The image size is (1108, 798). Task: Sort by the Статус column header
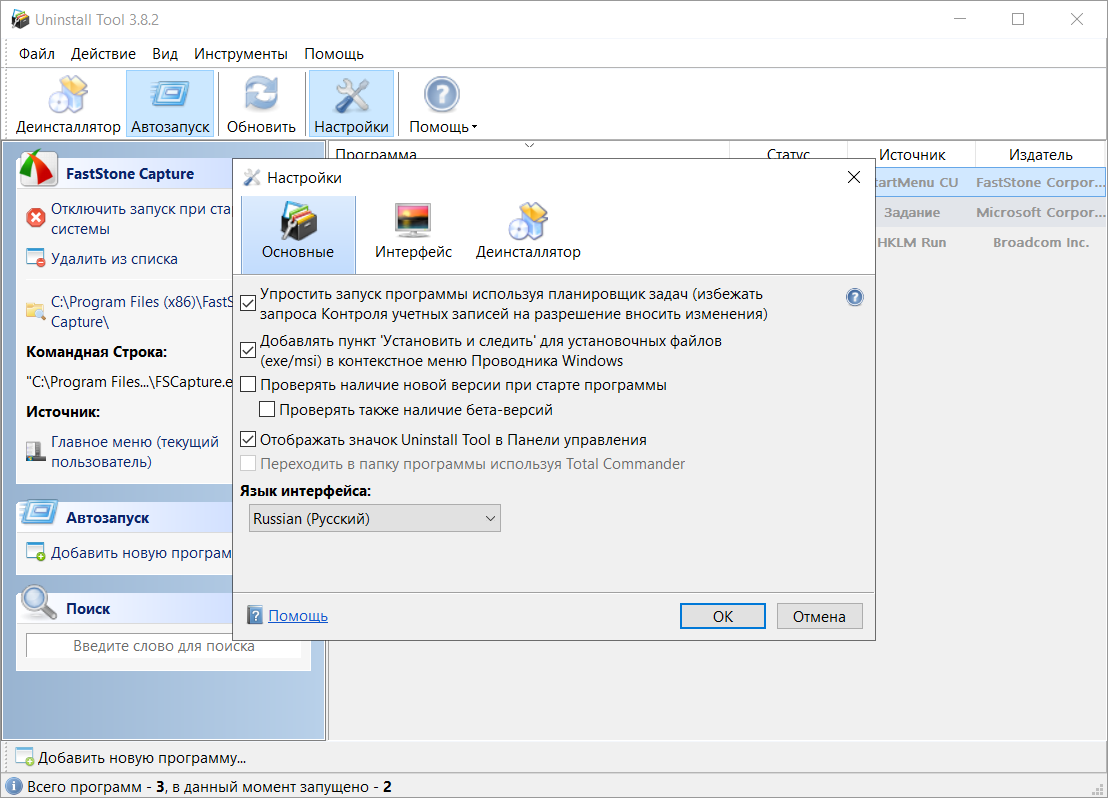(x=788, y=154)
